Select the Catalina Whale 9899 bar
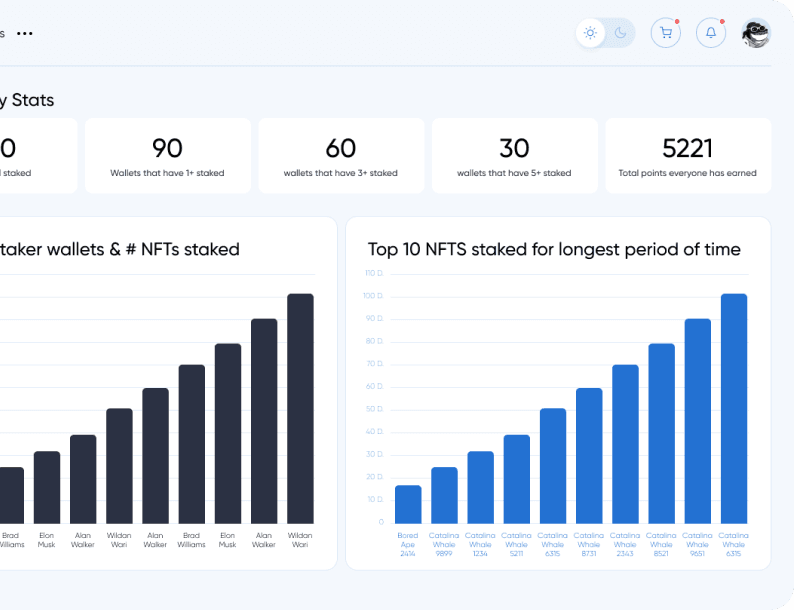794x610 pixels. pyautogui.click(x=444, y=495)
